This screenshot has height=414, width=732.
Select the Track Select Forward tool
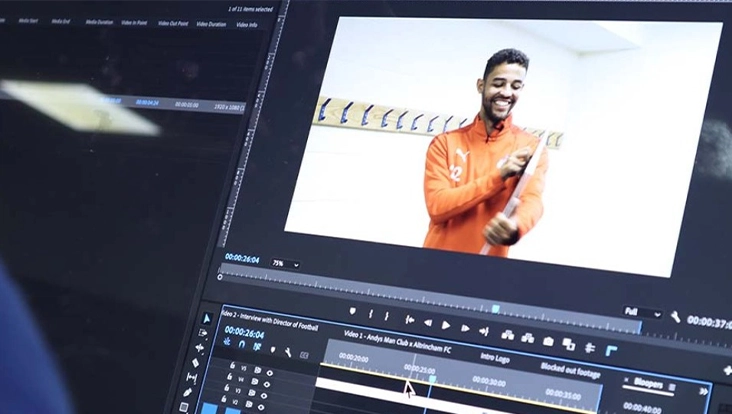(203, 333)
